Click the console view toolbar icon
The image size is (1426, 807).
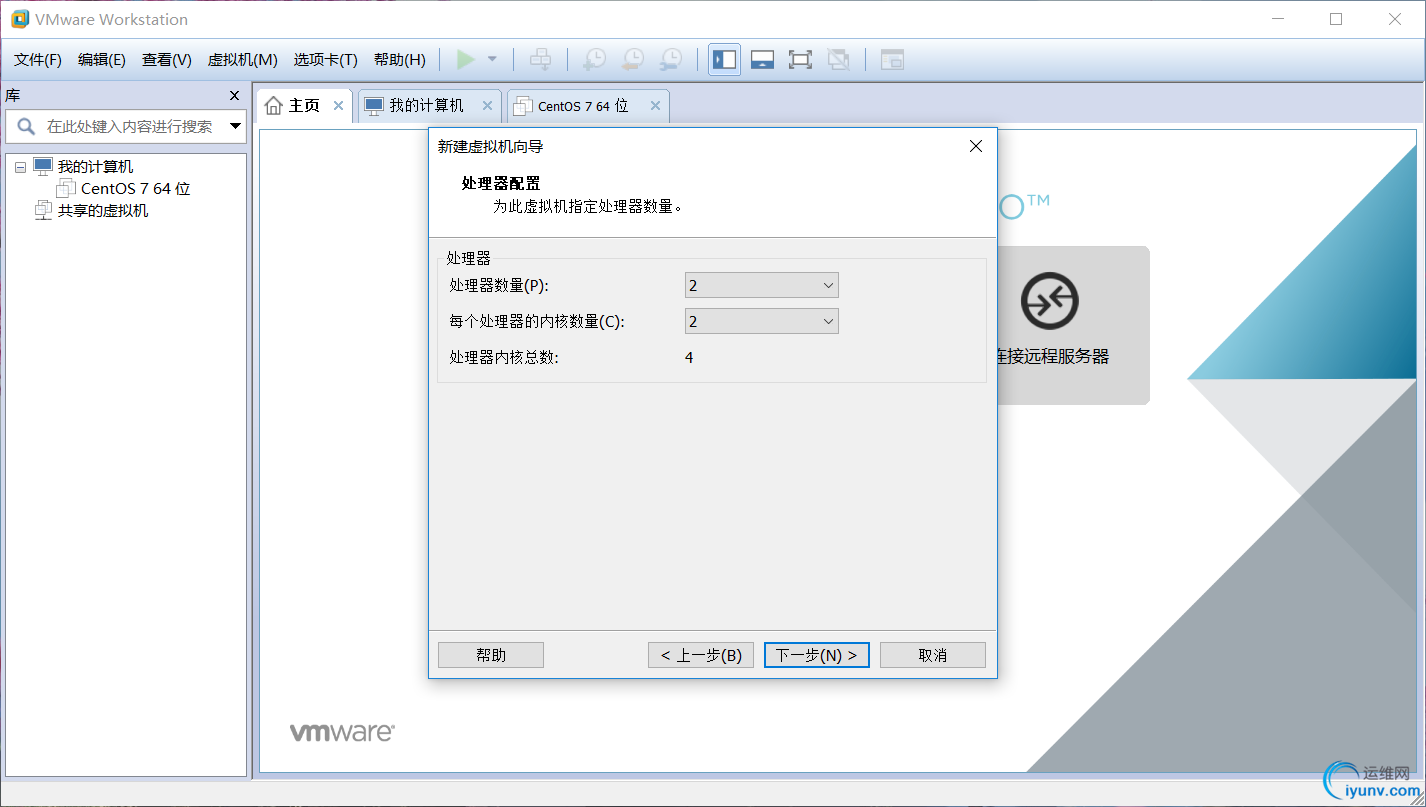pos(892,60)
